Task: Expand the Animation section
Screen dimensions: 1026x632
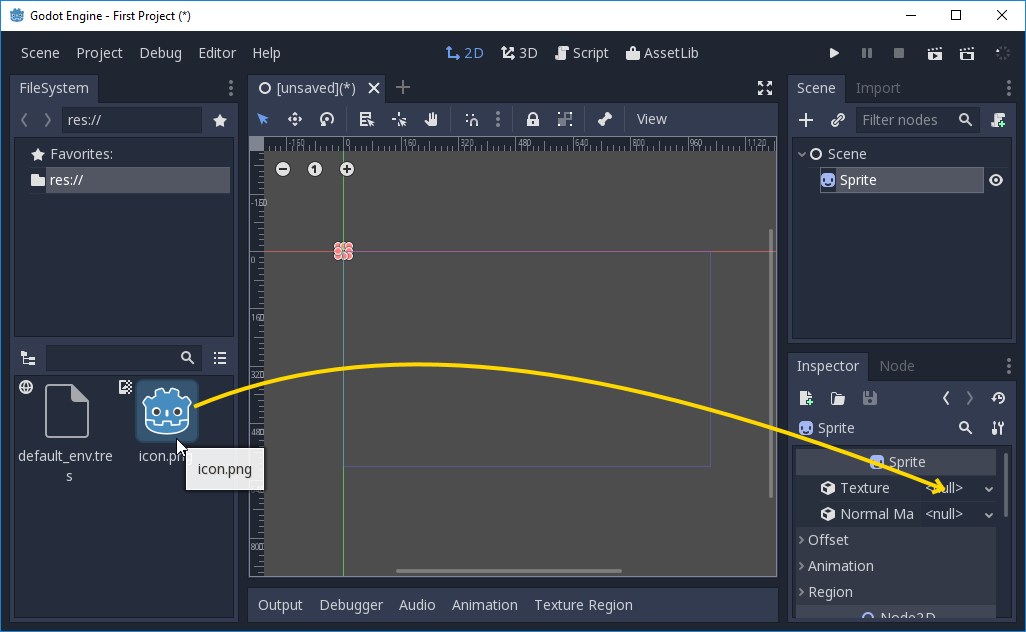Action: (x=896, y=566)
